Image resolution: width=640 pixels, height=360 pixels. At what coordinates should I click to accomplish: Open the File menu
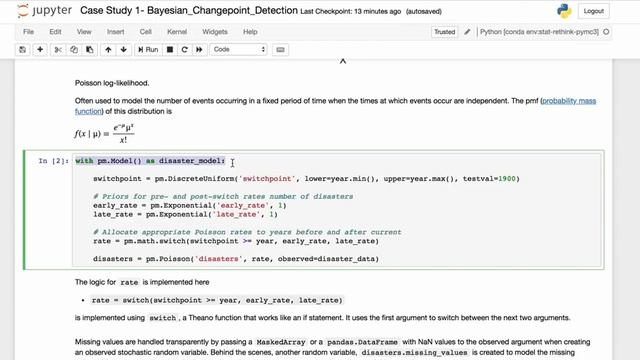point(28,32)
